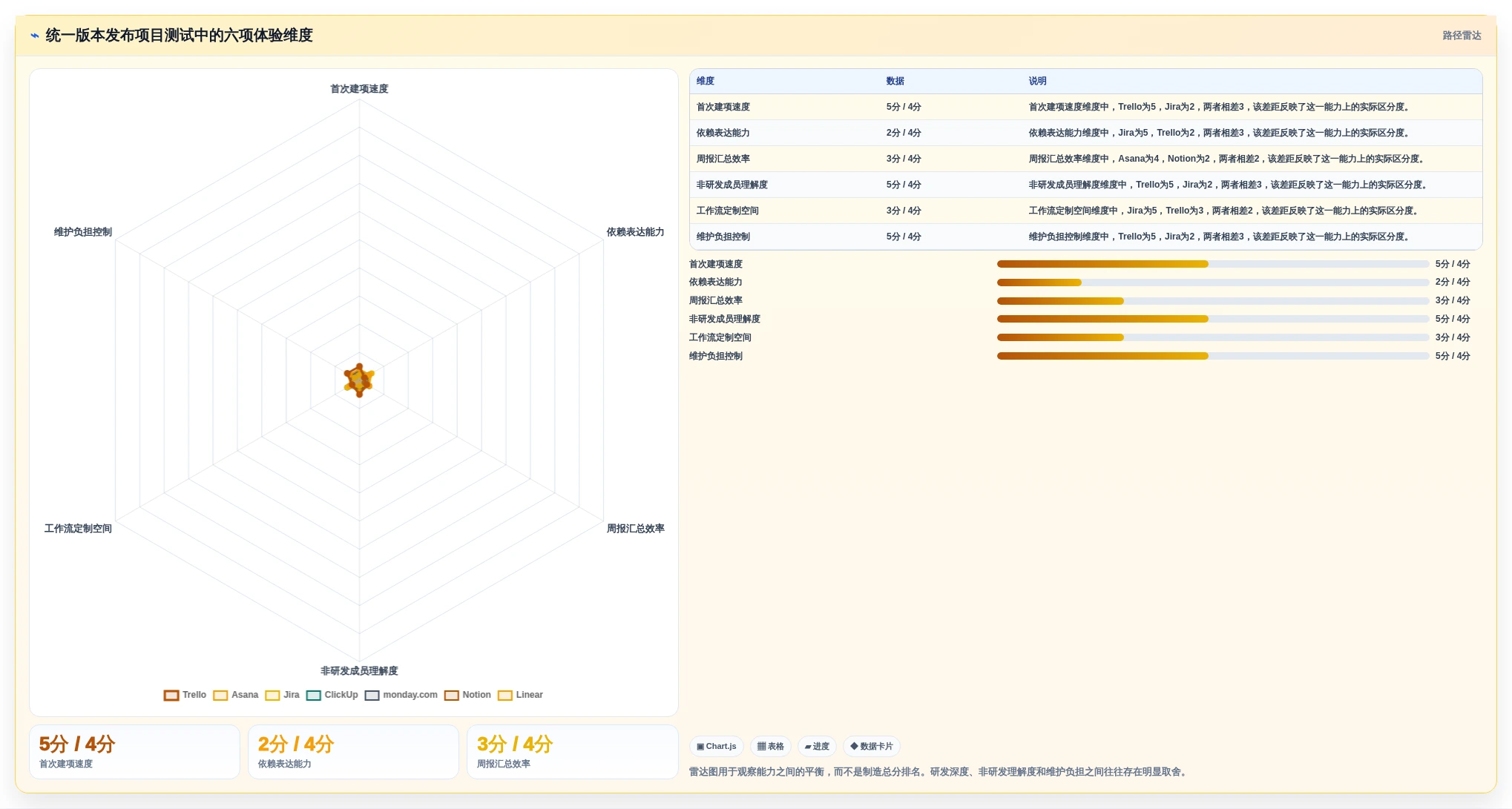Click the 首次建项速度 radar axis label
The height and width of the screenshot is (809, 1512).
(x=359, y=89)
